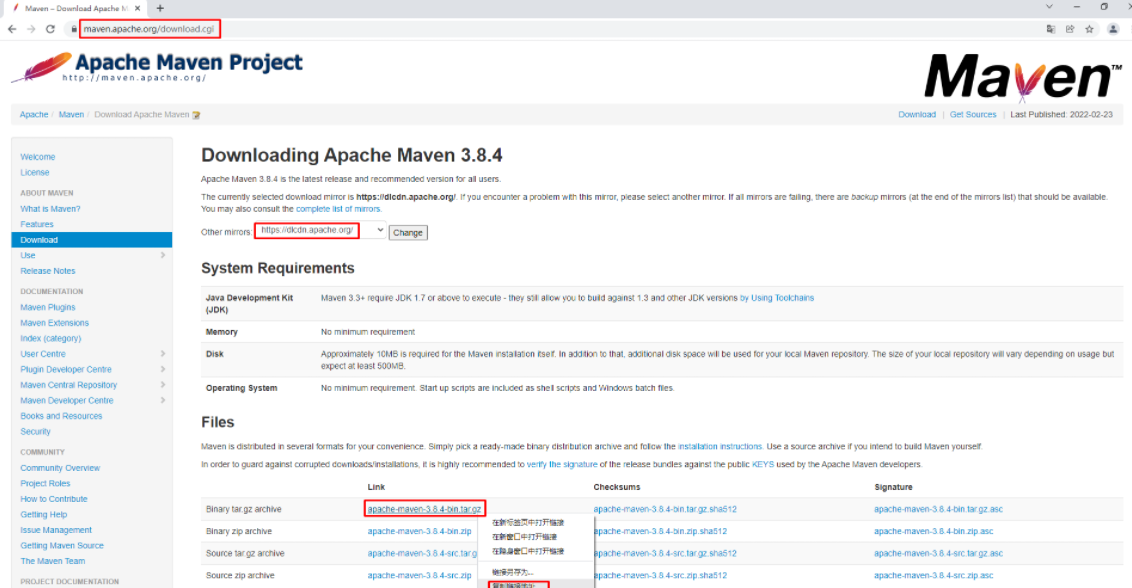Click the edit icon beside Download Apache Maven breadcrumb
Screen dimensions: 1132x588
[196, 115]
